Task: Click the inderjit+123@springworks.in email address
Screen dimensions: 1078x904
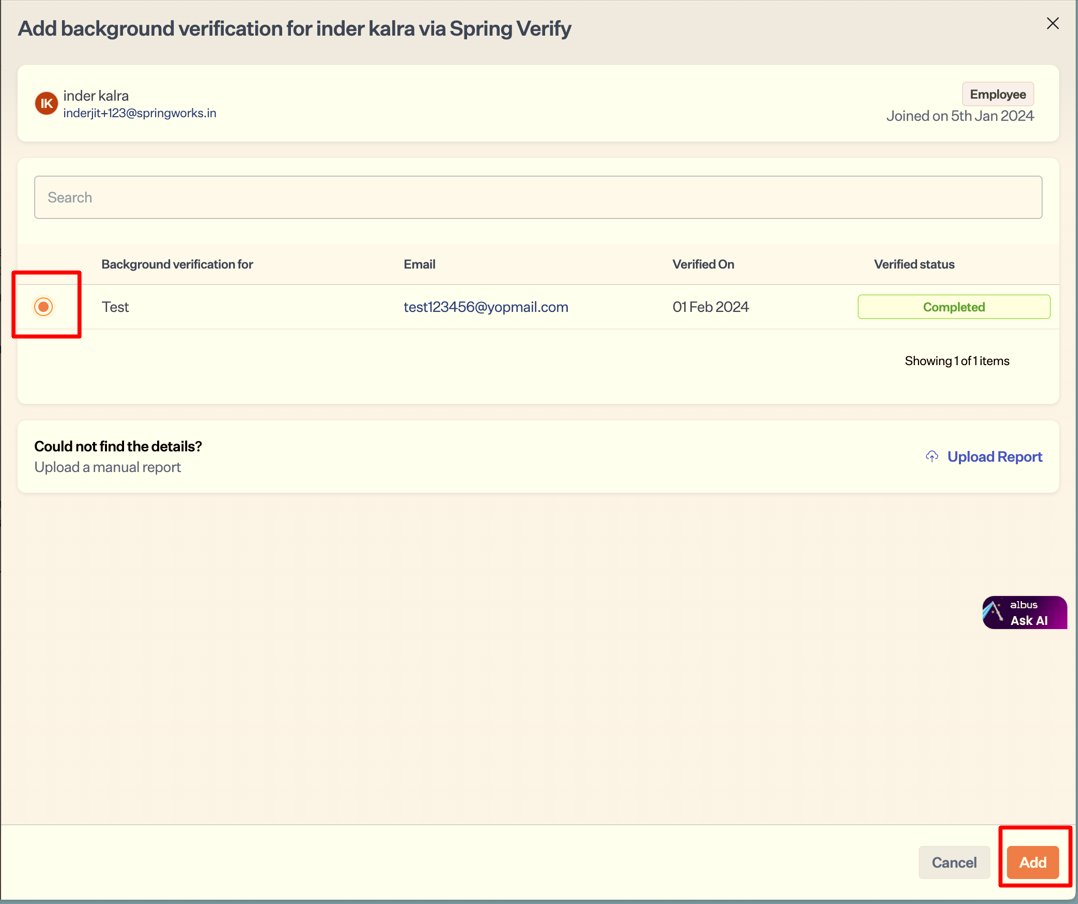Action: click(x=140, y=114)
